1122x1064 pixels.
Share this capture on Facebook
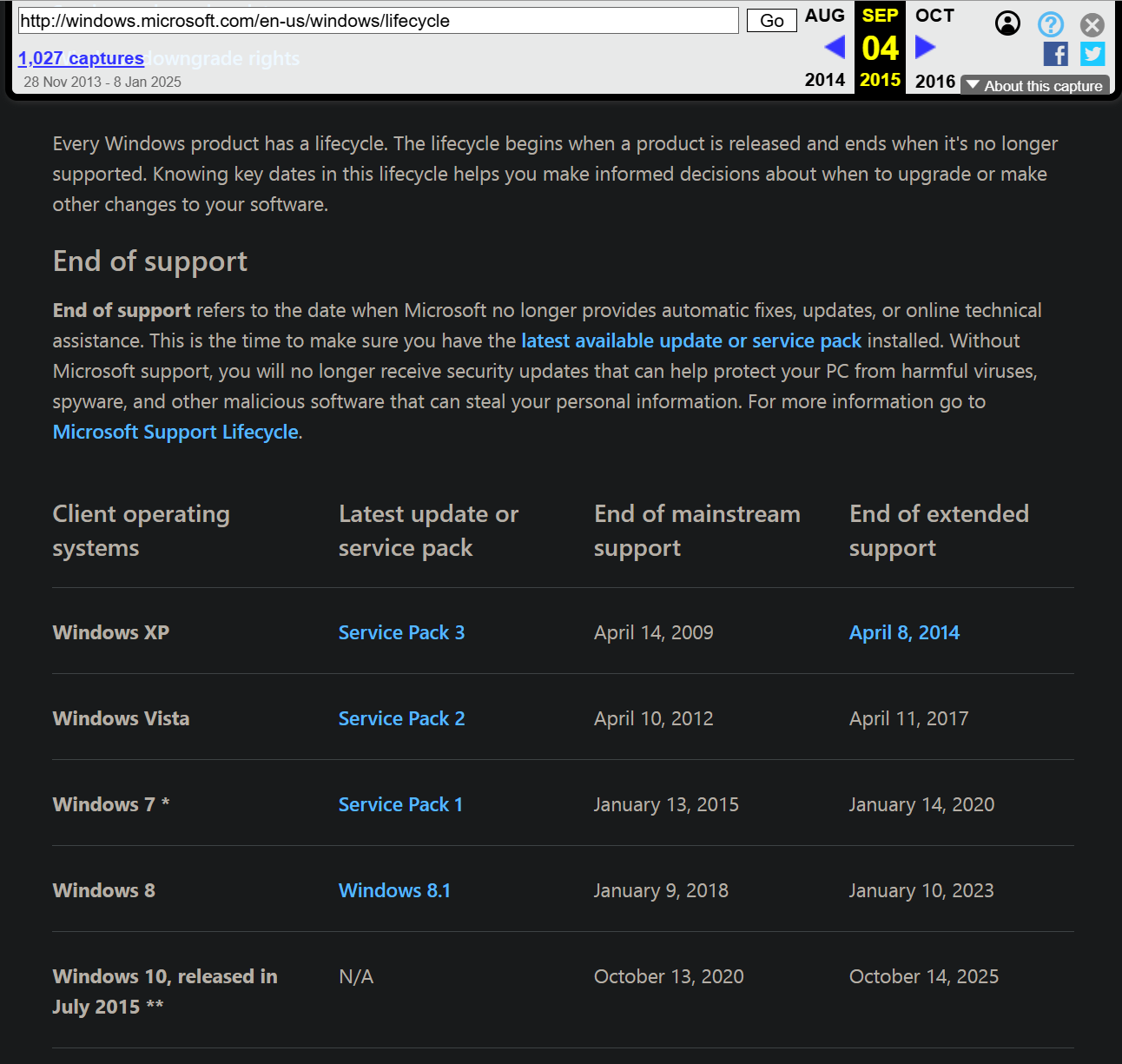coord(1055,54)
